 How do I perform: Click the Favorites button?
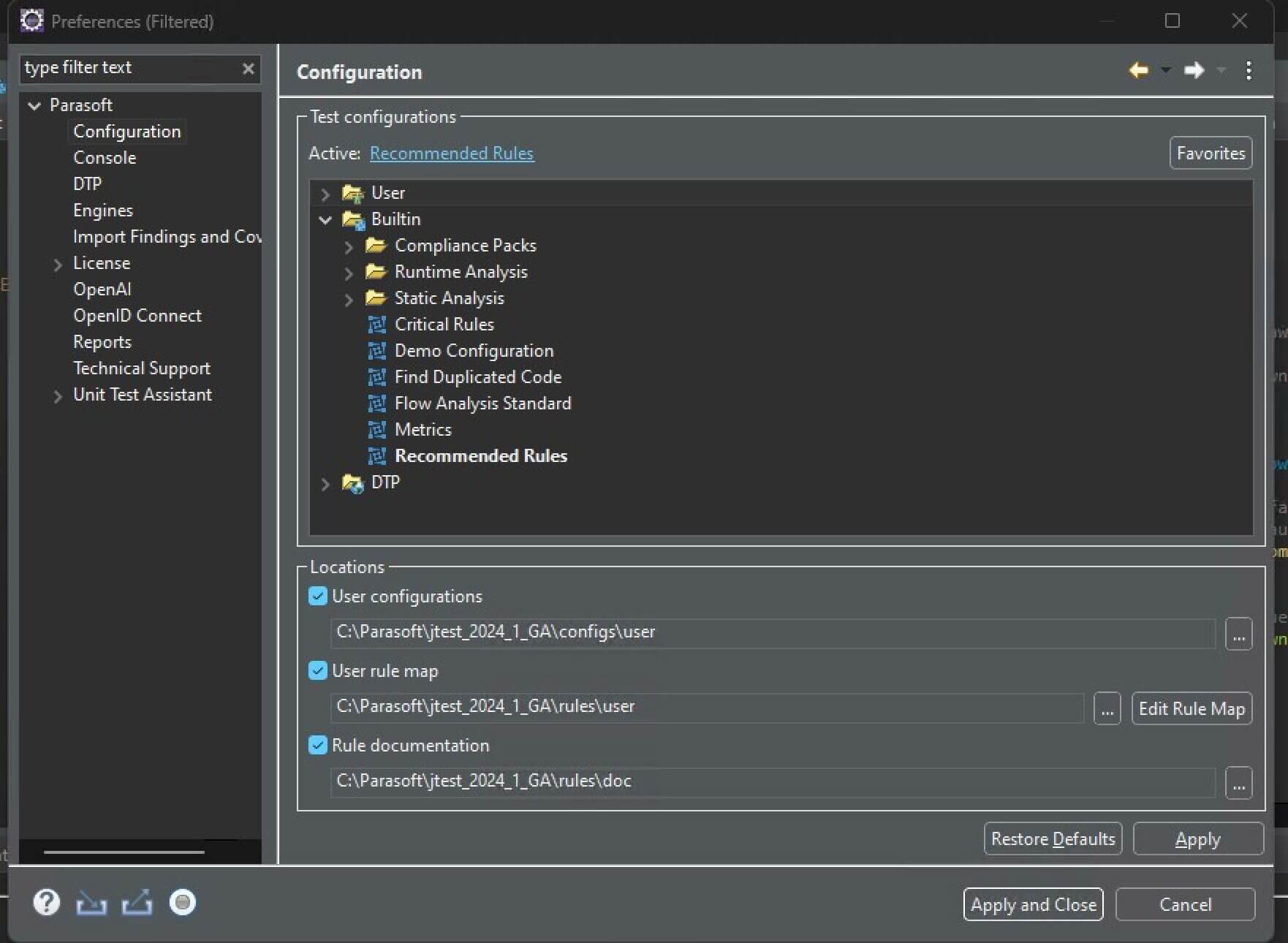[x=1211, y=153]
